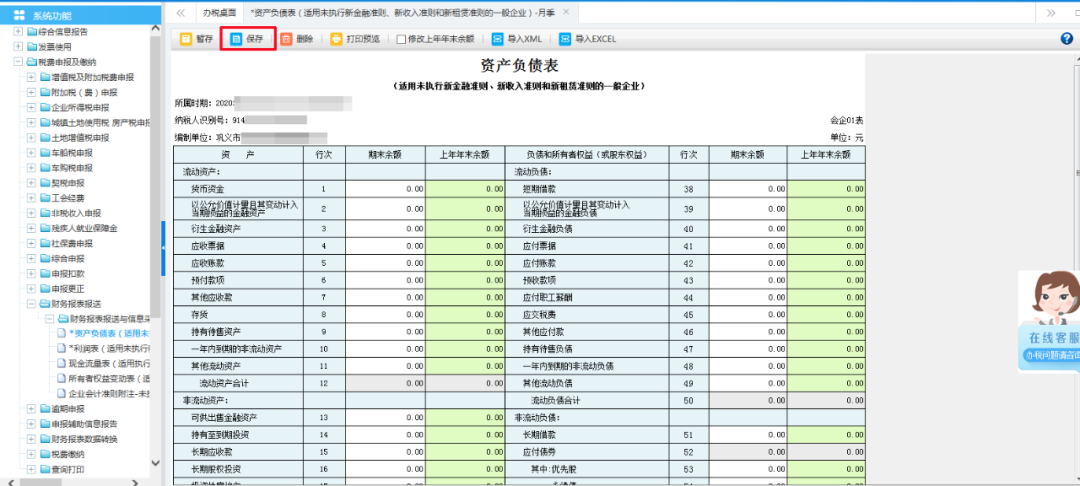Click the 契税申报 folder icon
Viewport: 1080px width, 486px height.
[45, 183]
